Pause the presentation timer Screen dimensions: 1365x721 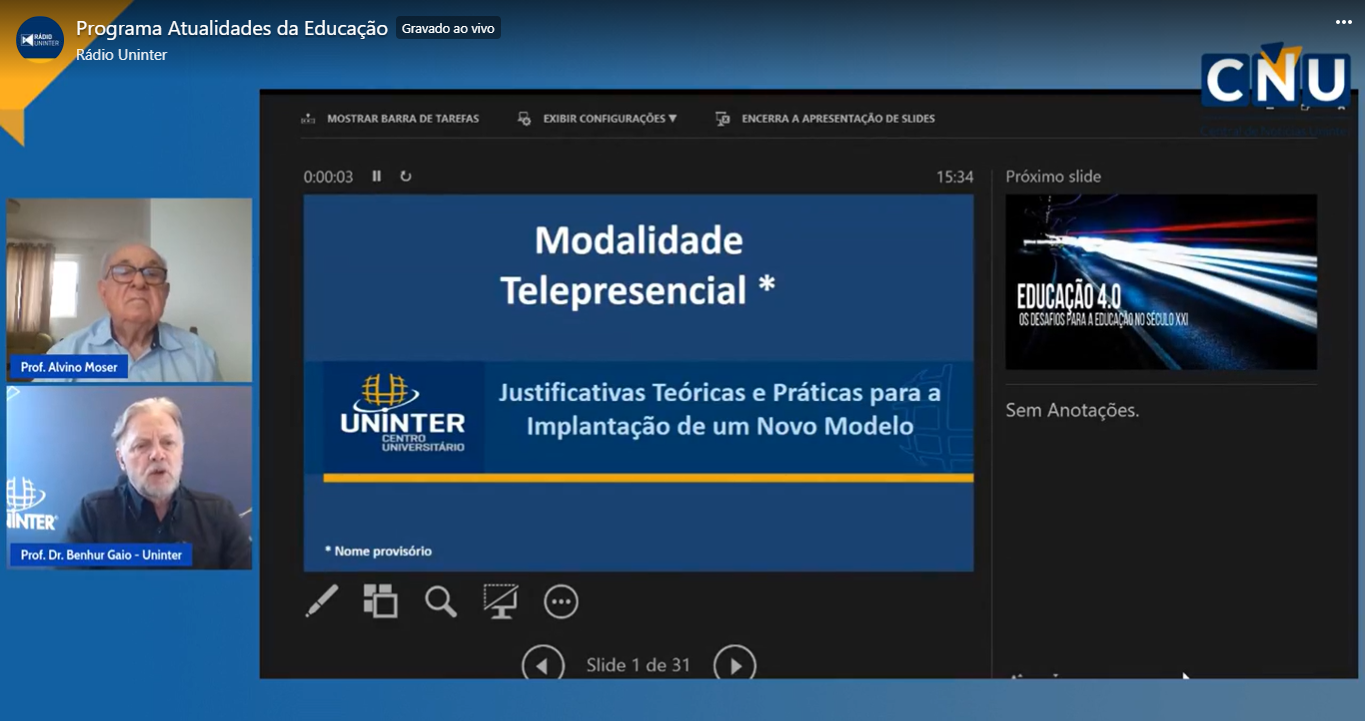[x=377, y=176]
